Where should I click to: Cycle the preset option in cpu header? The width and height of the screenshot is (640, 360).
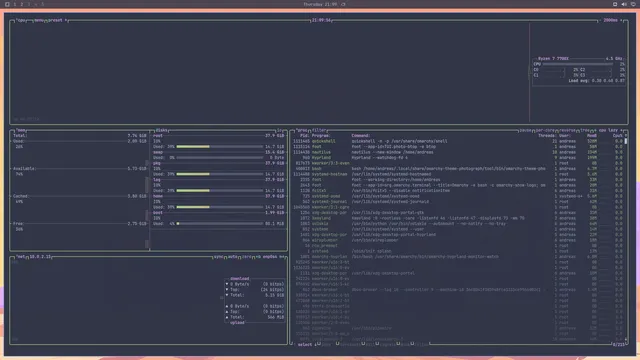(x=57, y=20)
